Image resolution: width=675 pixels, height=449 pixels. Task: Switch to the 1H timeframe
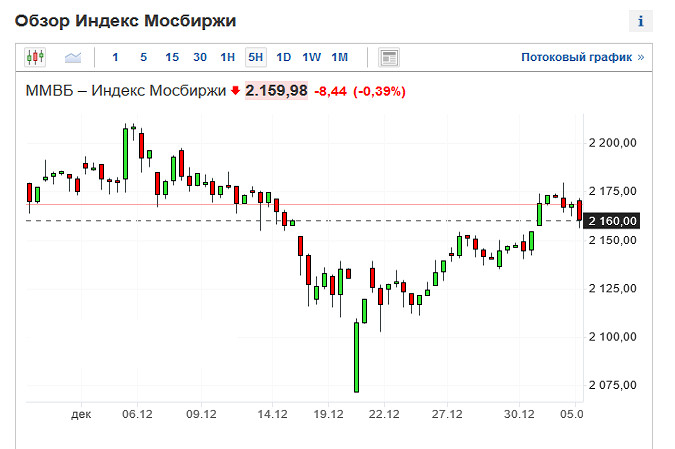[x=228, y=57]
